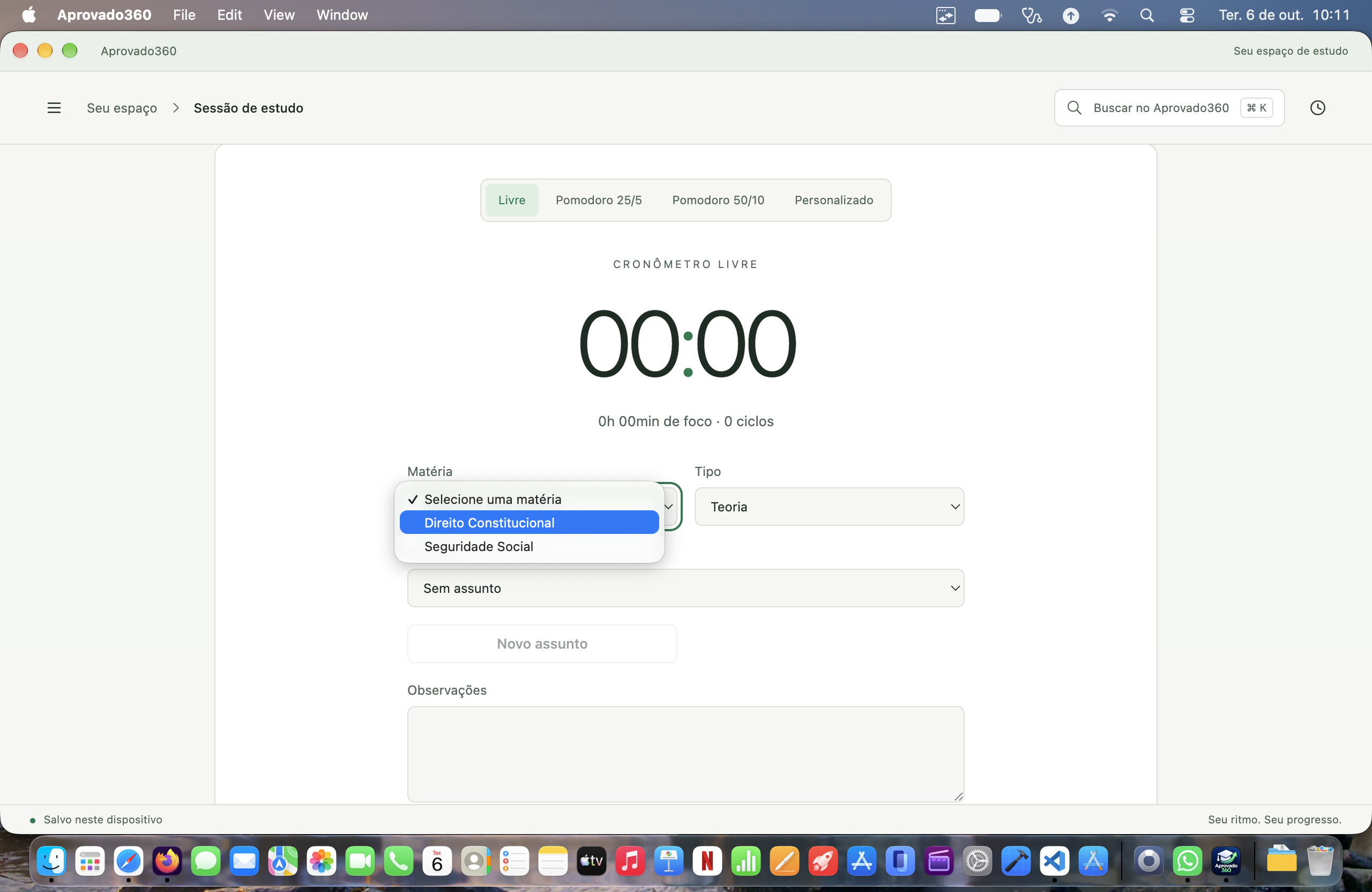Viewport: 1372px width, 892px height.
Task: Open Safari from the Dock
Action: click(129, 861)
